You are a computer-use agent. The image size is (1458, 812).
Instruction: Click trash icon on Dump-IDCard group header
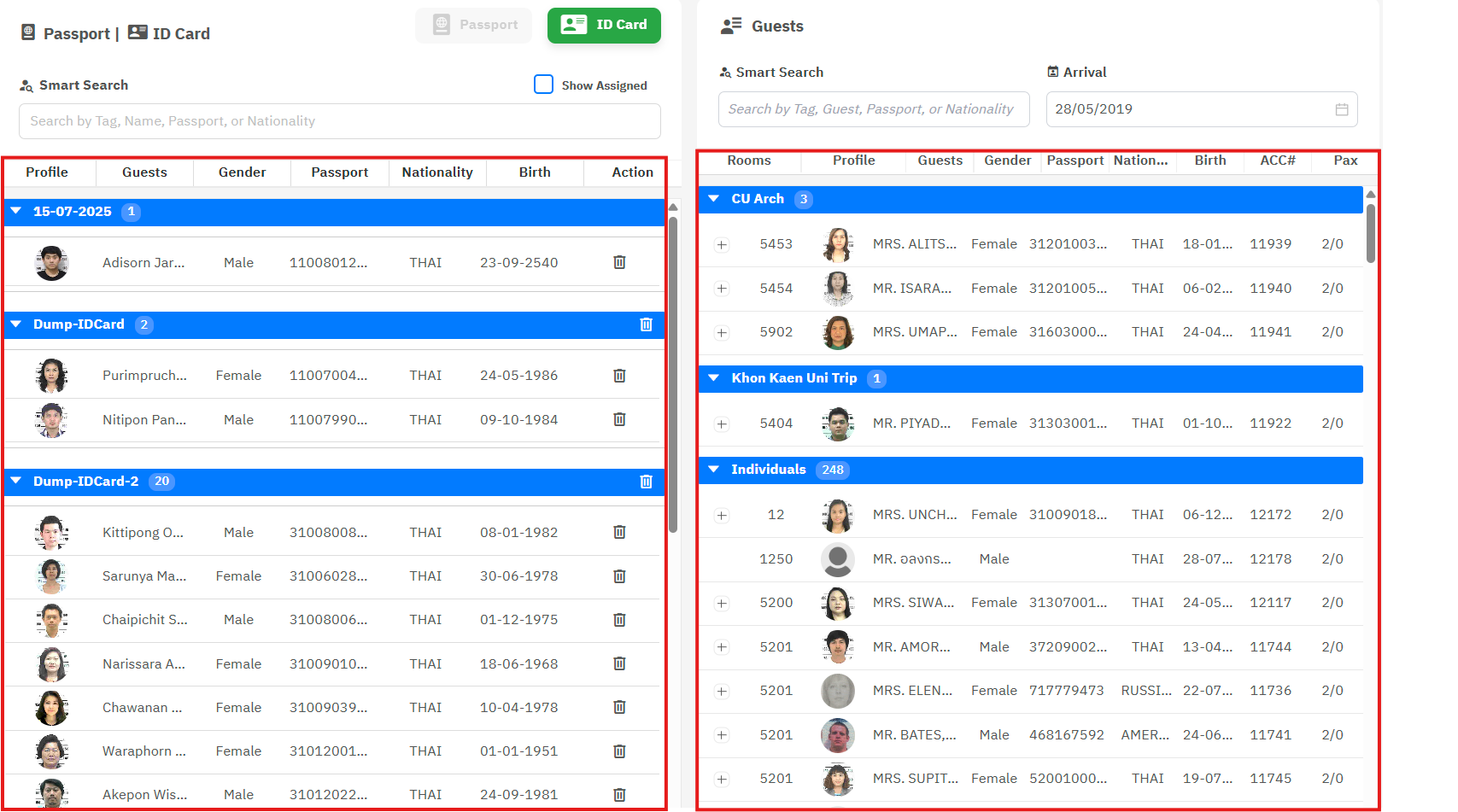click(646, 324)
